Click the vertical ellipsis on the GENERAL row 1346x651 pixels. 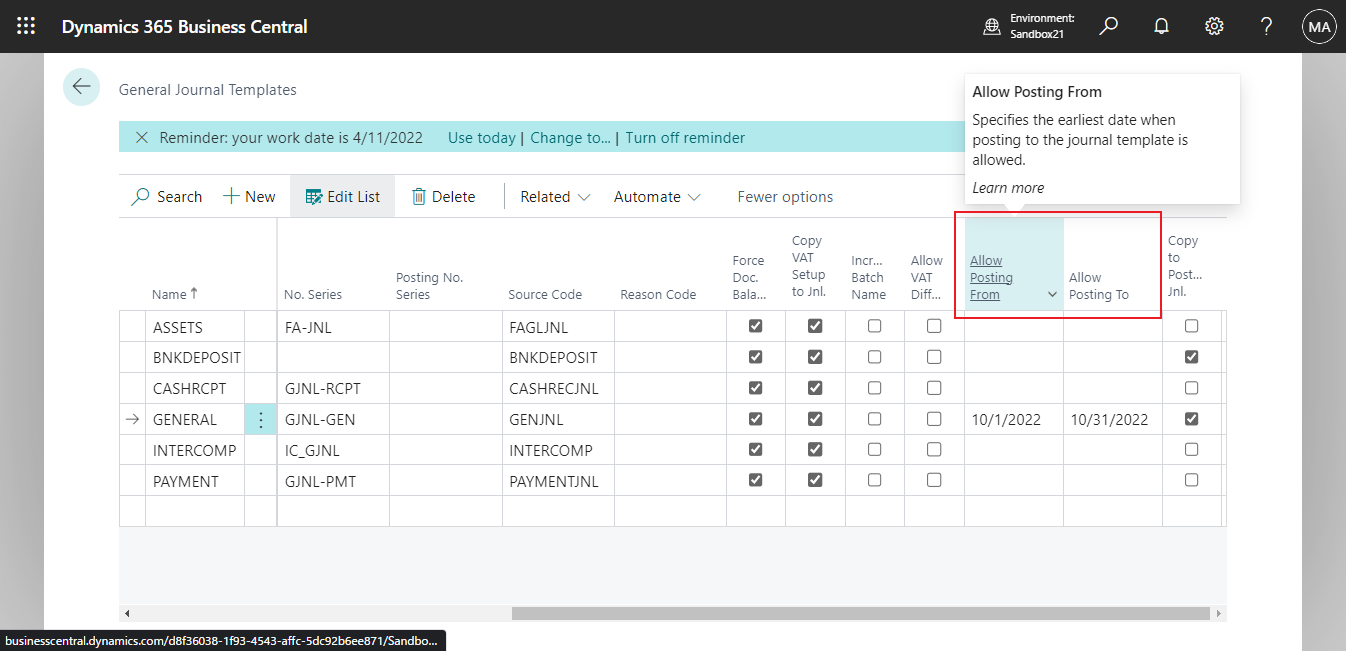click(x=261, y=419)
